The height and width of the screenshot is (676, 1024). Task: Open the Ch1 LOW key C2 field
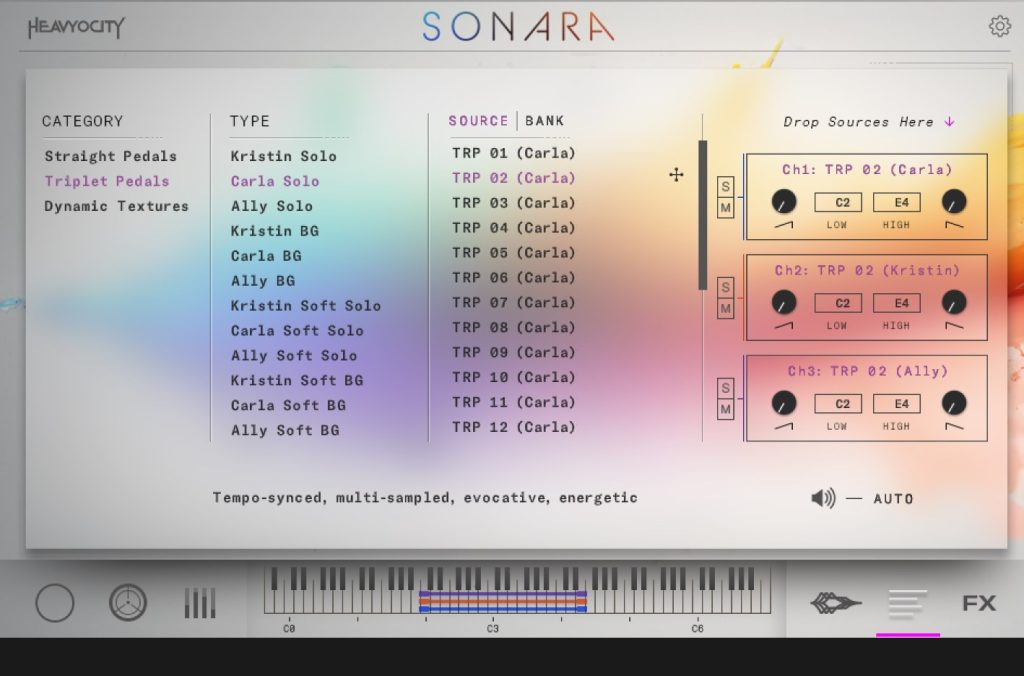coord(837,203)
